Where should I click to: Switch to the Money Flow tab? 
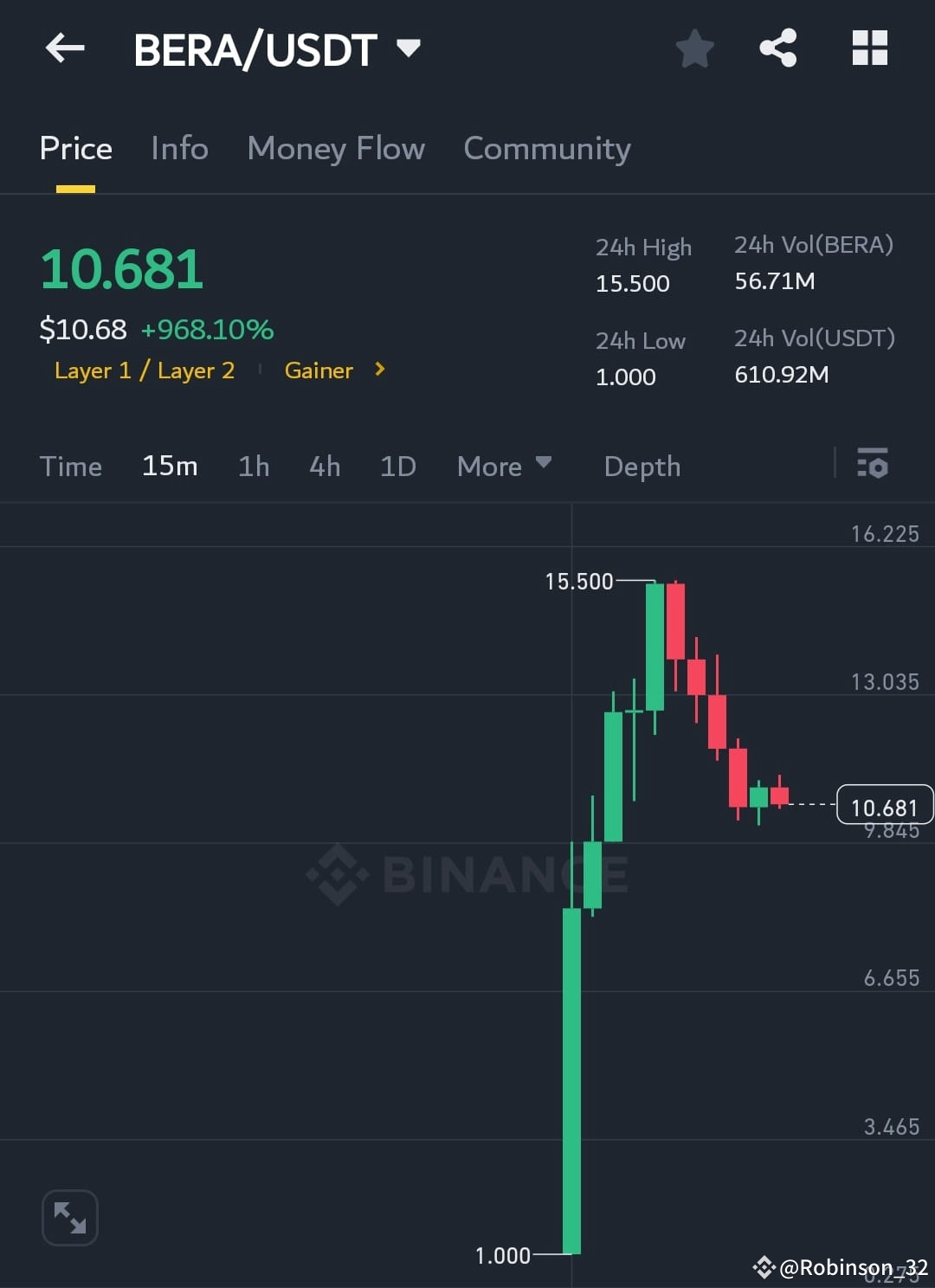coord(336,148)
